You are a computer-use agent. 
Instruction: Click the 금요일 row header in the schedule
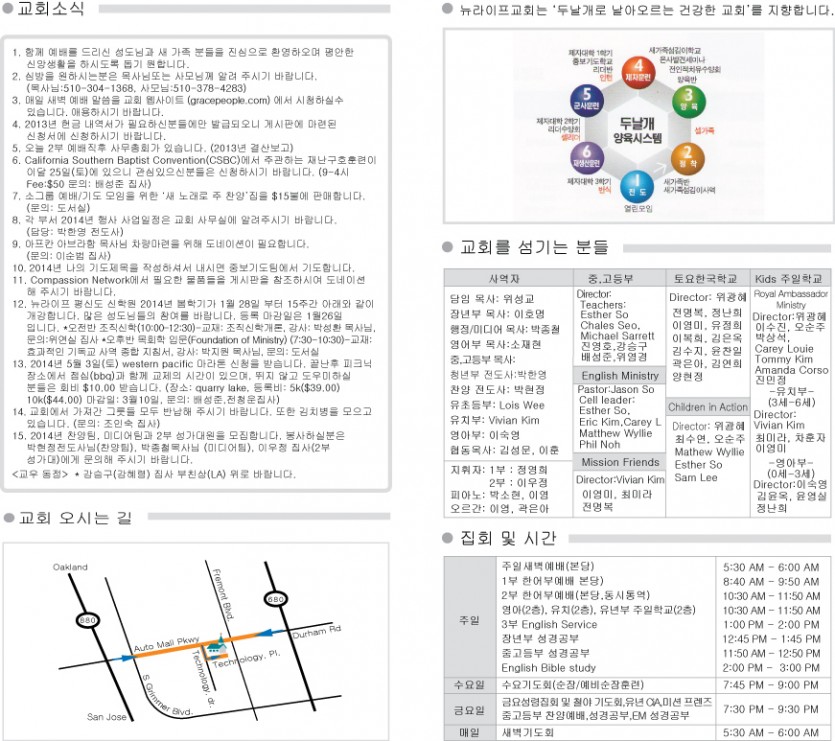click(x=469, y=710)
